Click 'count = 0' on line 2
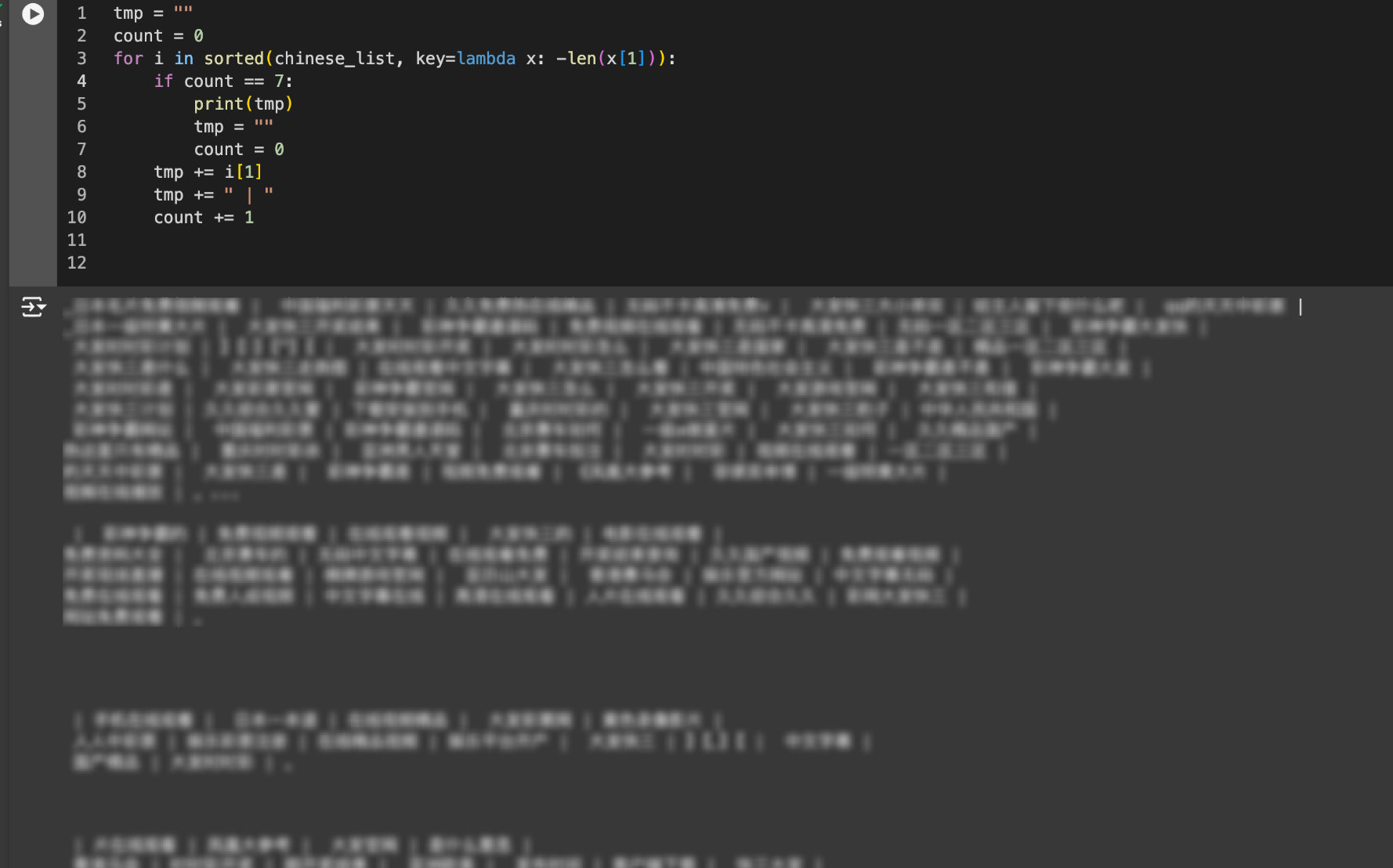The height and width of the screenshot is (868, 1393). [x=158, y=36]
